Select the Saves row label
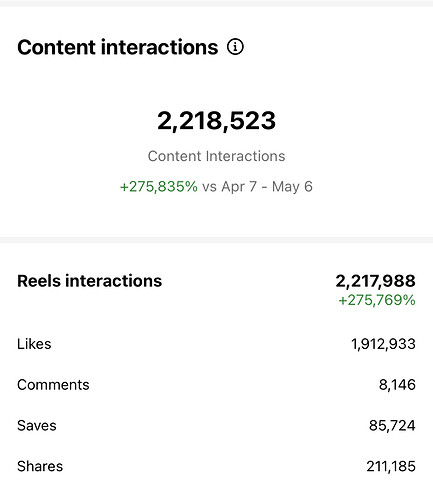 click(x=37, y=426)
